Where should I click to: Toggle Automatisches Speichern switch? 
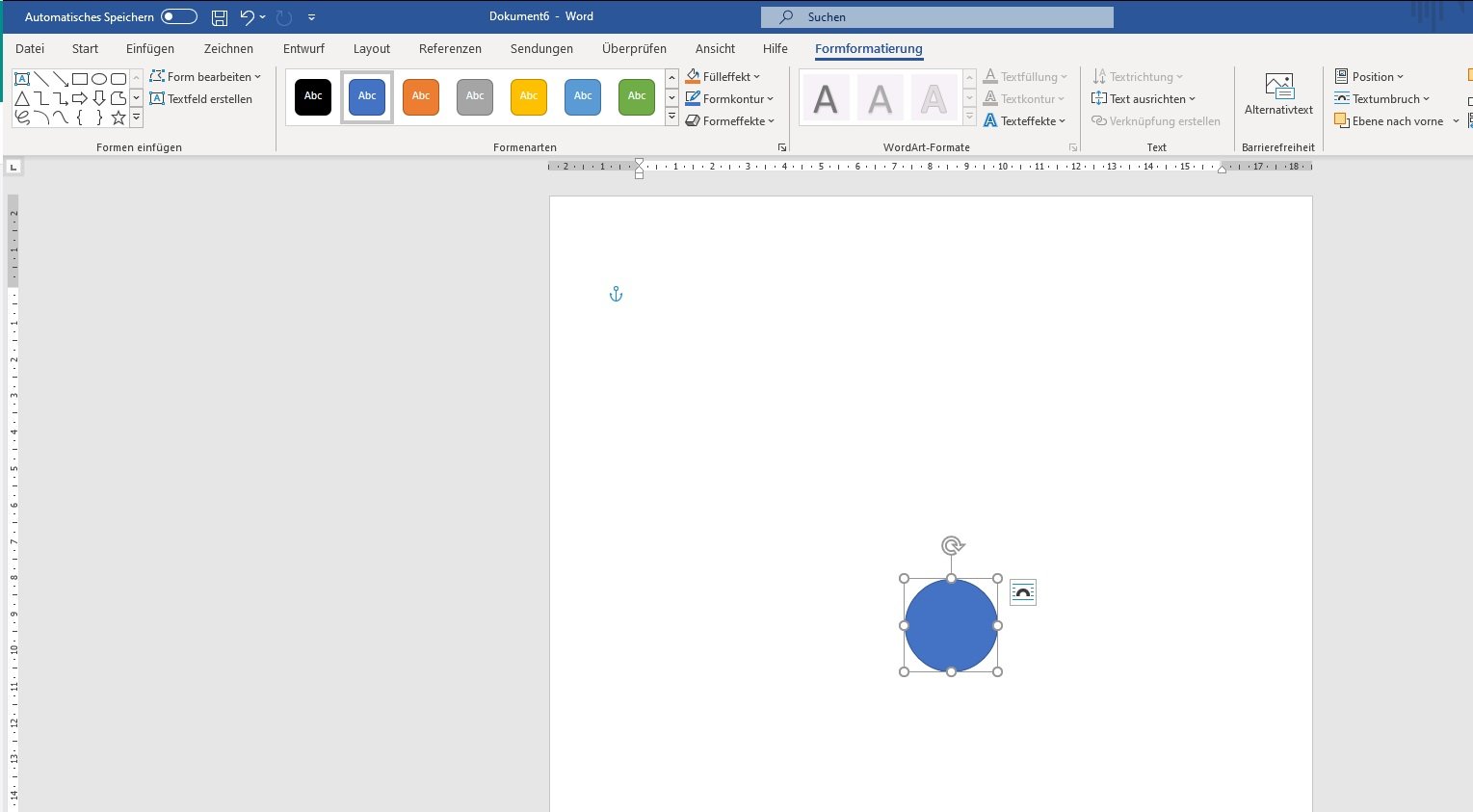pyautogui.click(x=178, y=16)
